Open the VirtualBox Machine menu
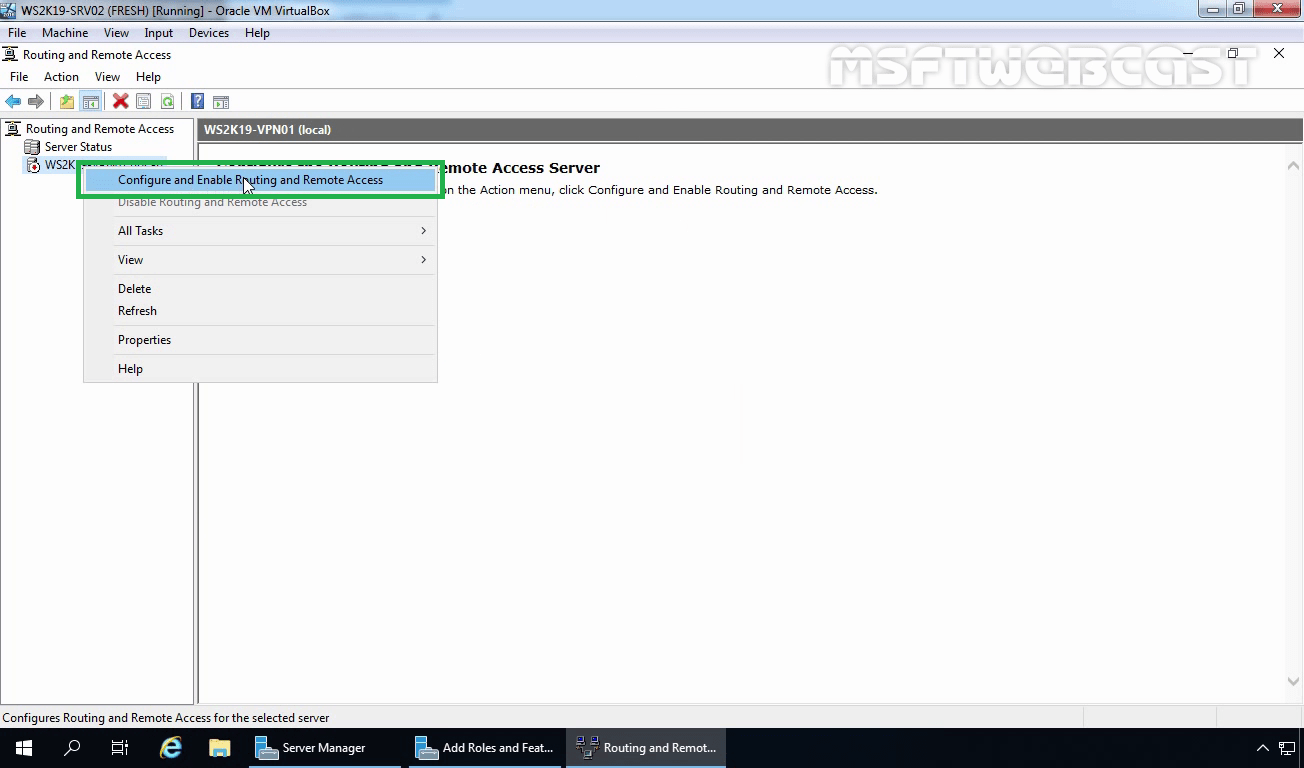This screenshot has height=768, width=1304. click(65, 33)
